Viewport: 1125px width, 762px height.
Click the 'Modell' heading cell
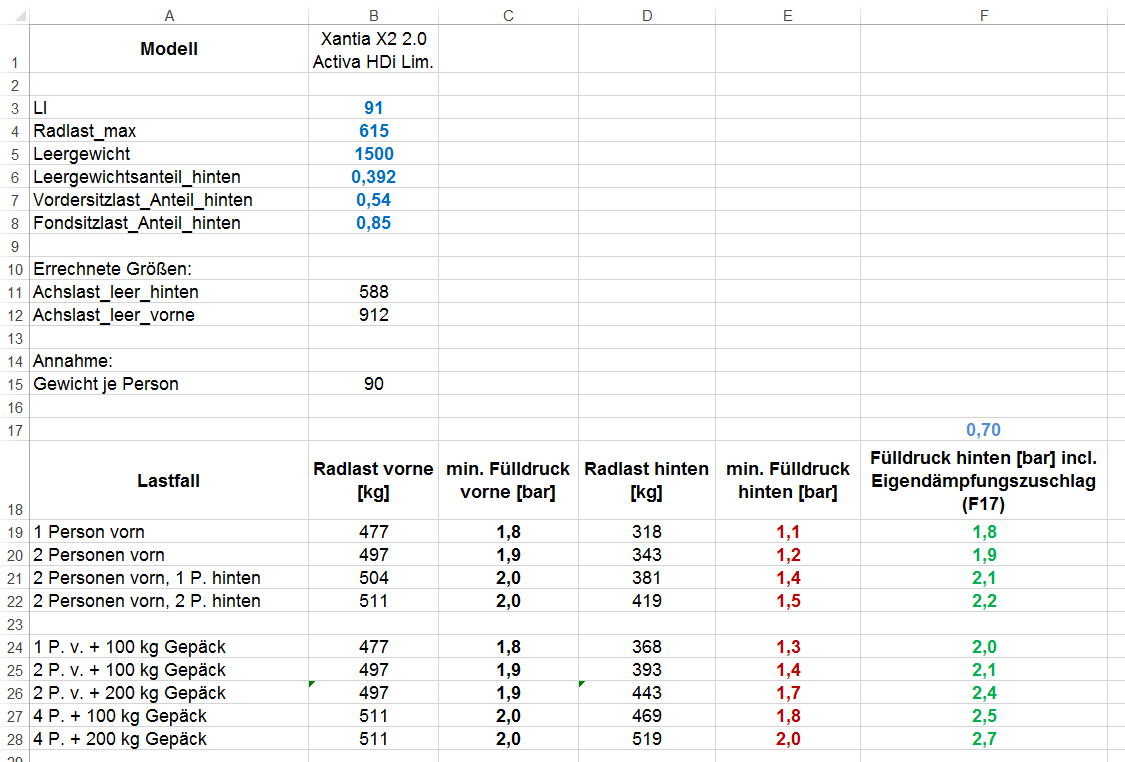coord(169,49)
